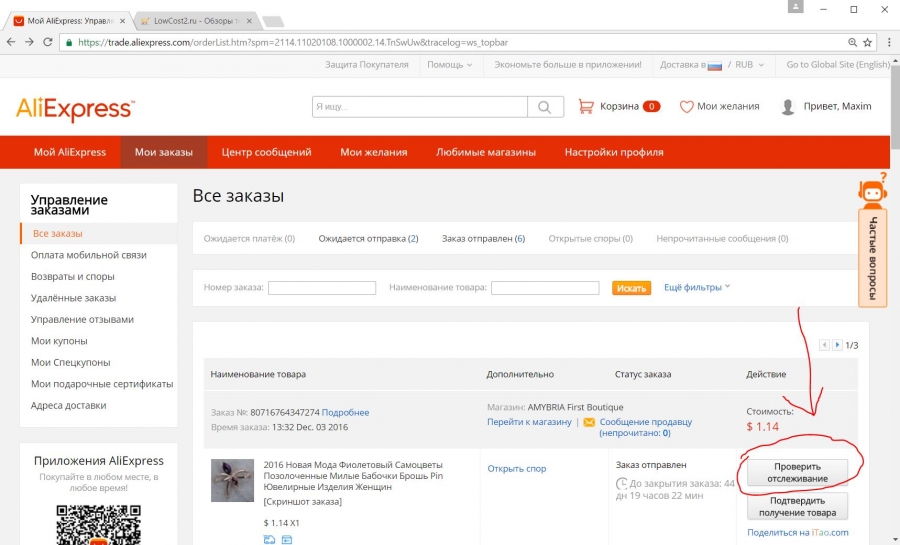Click the user profile avatar icon
900x545 pixels.
click(x=788, y=107)
